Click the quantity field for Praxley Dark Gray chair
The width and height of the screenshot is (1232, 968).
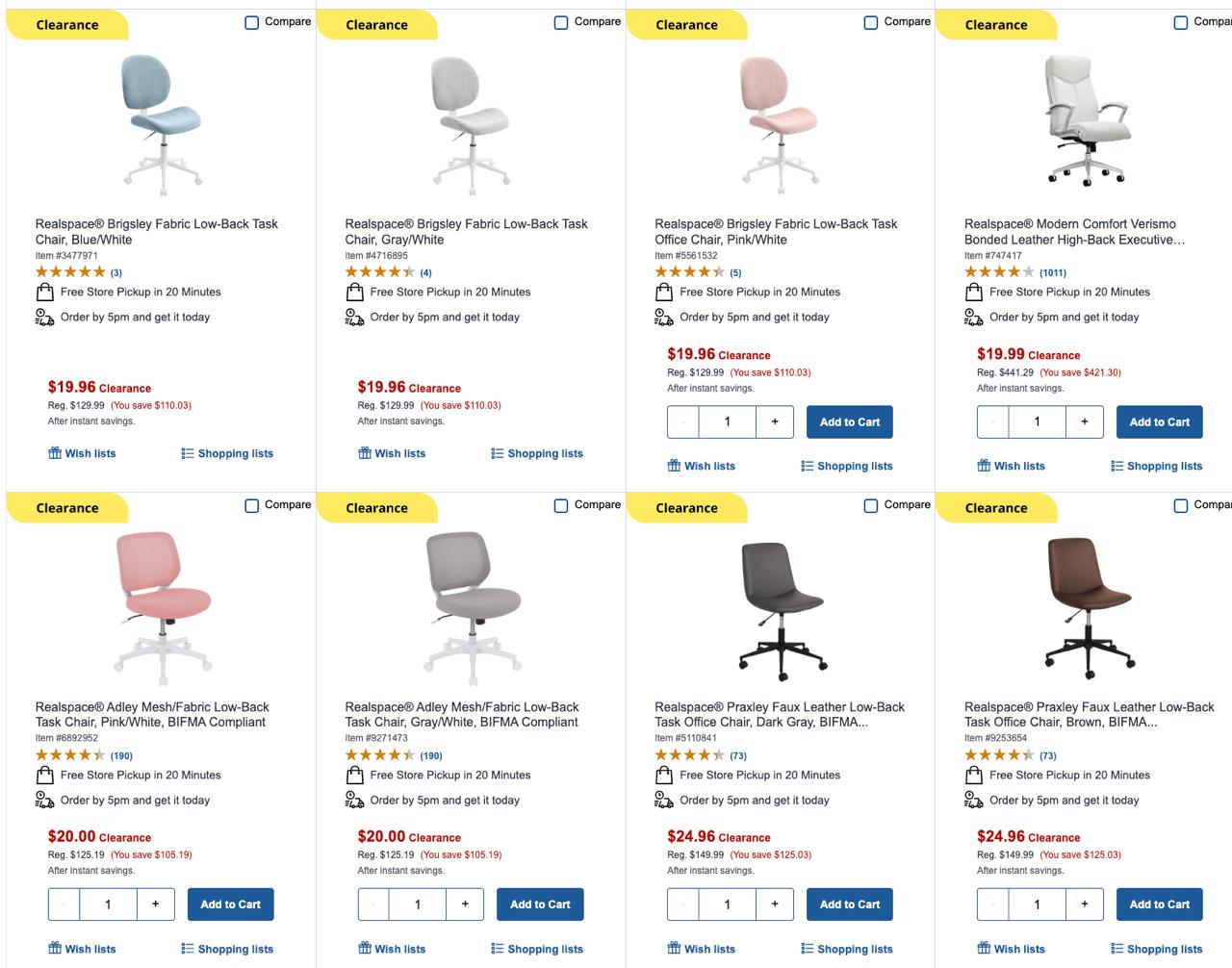point(727,904)
